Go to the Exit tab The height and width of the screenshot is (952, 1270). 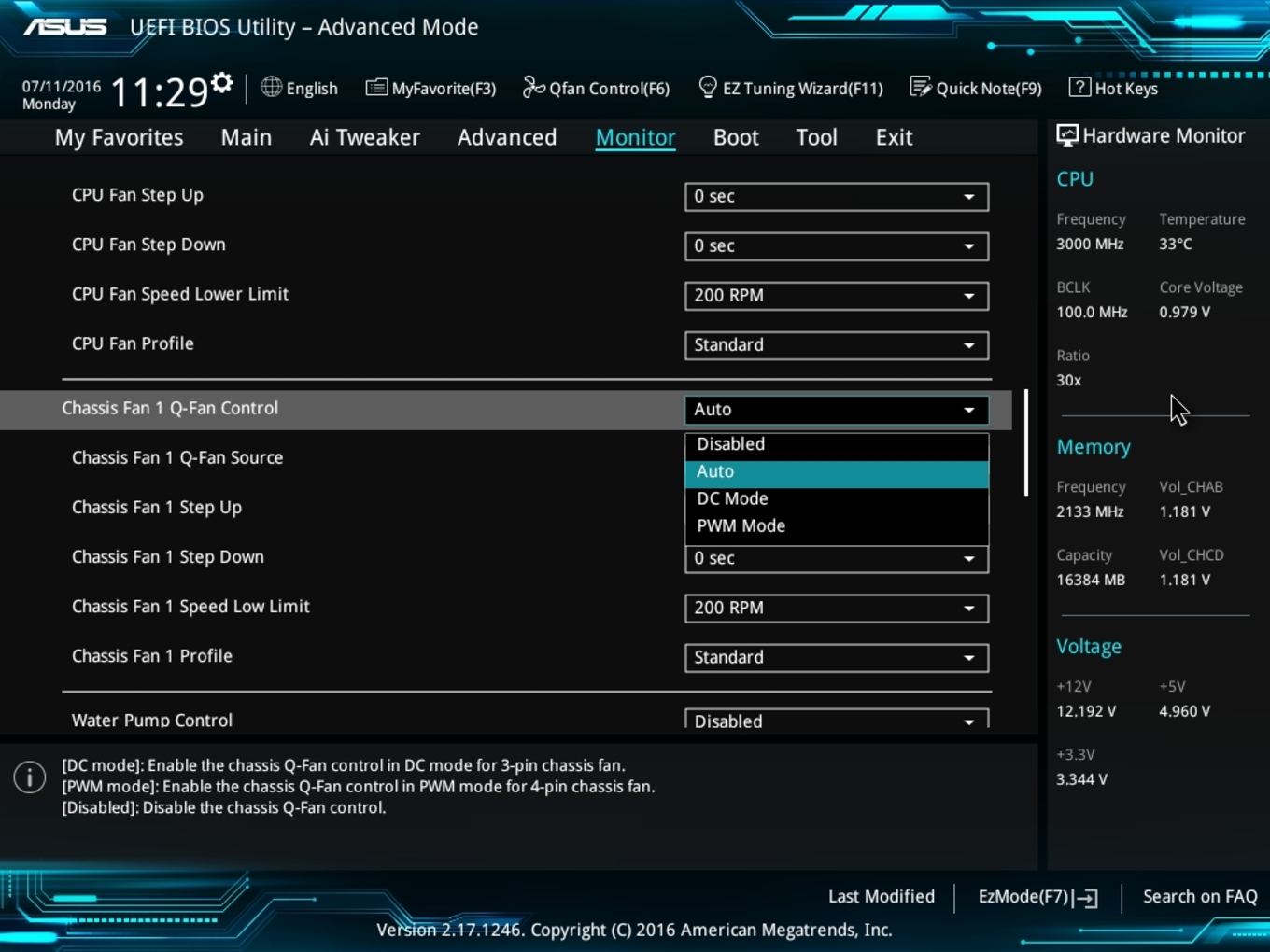894,137
